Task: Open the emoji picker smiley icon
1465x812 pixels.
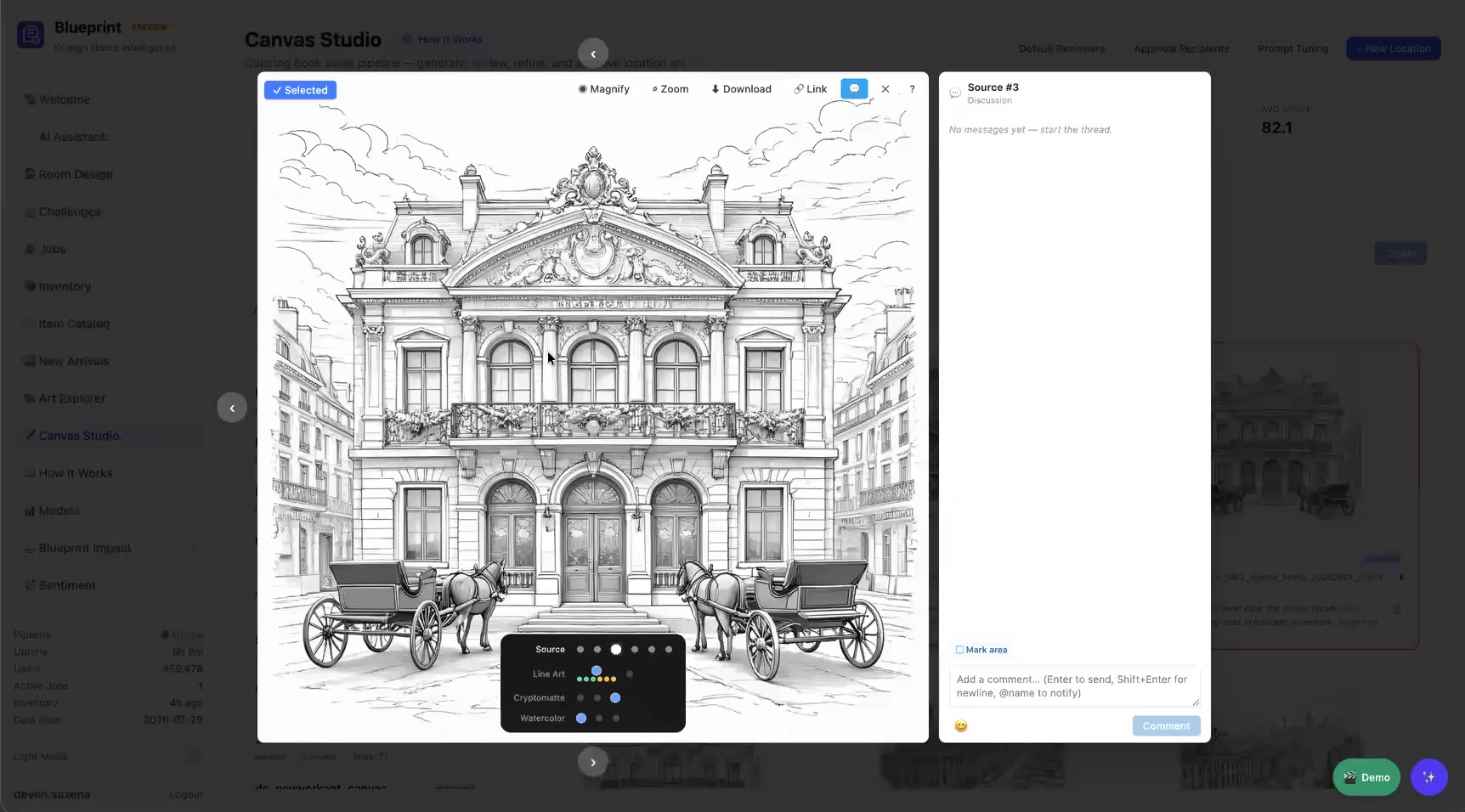Action: click(961, 726)
